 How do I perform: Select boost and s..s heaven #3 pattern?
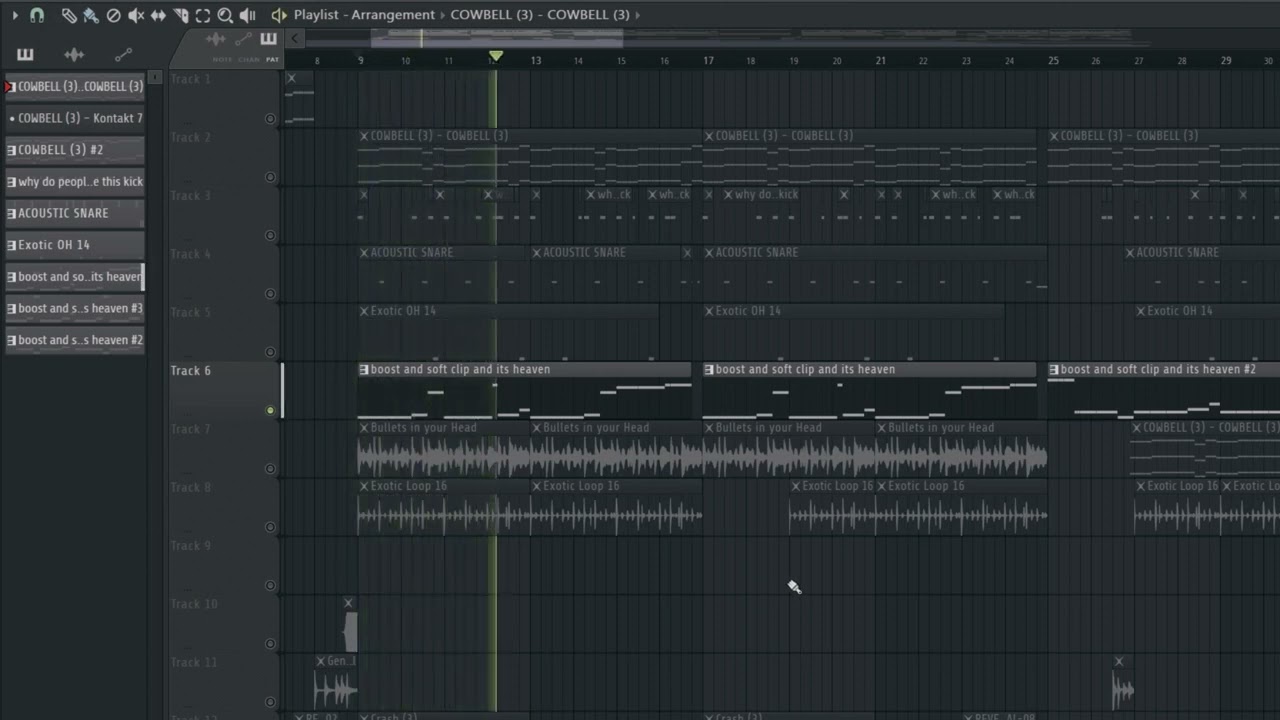coord(75,309)
